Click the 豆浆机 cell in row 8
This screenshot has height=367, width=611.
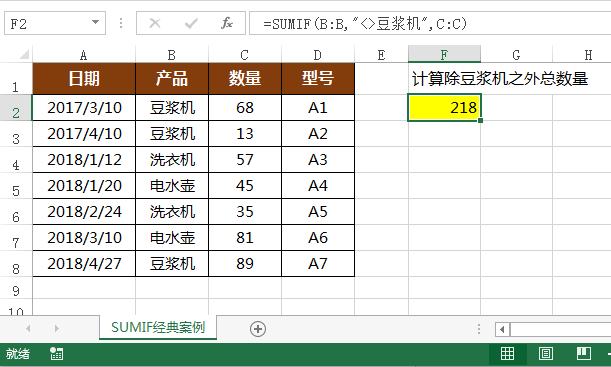click(x=172, y=264)
